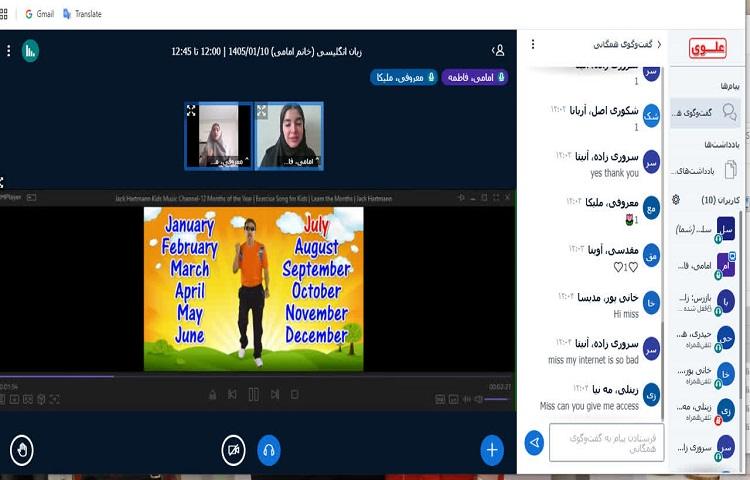Open shared notes یادداشت‌های item in the sidebar
The image size is (750, 480).
click(705, 170)
